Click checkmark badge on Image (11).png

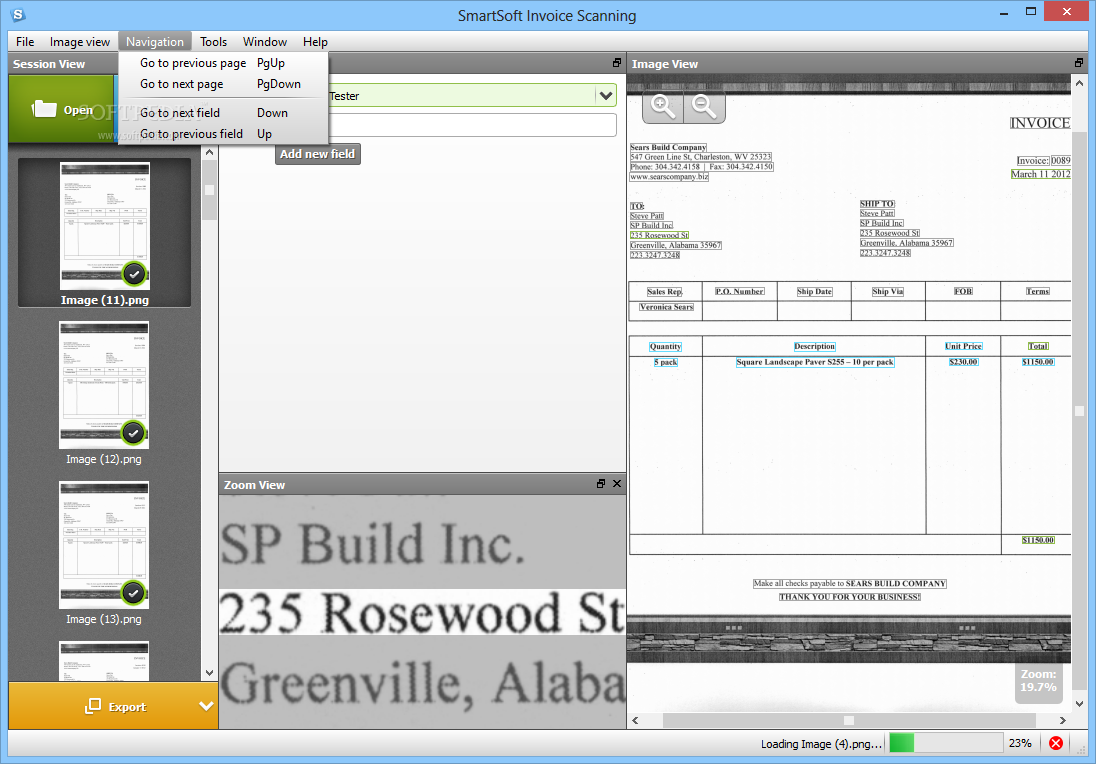click(134, 274)
